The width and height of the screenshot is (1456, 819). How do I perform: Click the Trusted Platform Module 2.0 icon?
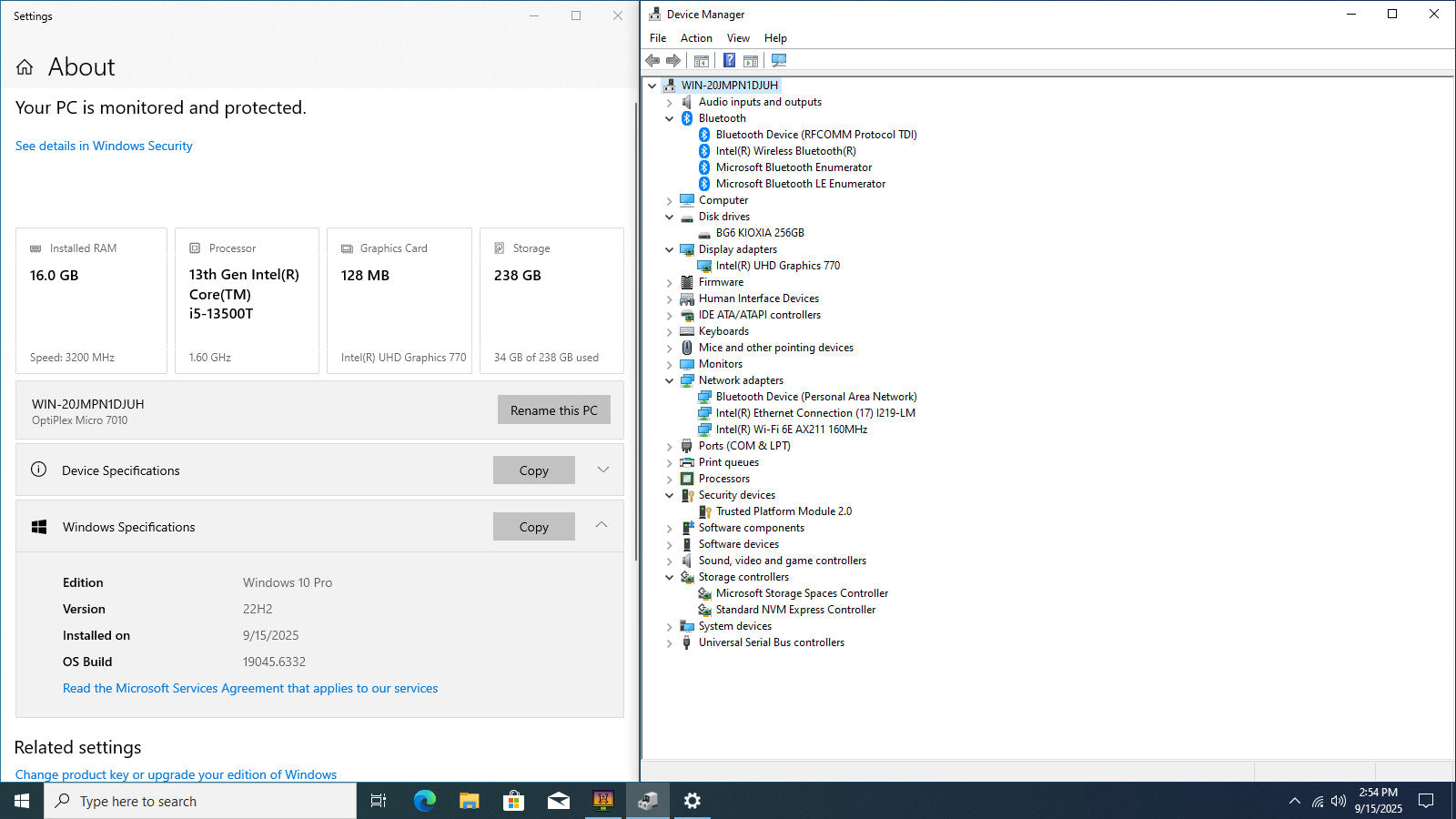703,511
